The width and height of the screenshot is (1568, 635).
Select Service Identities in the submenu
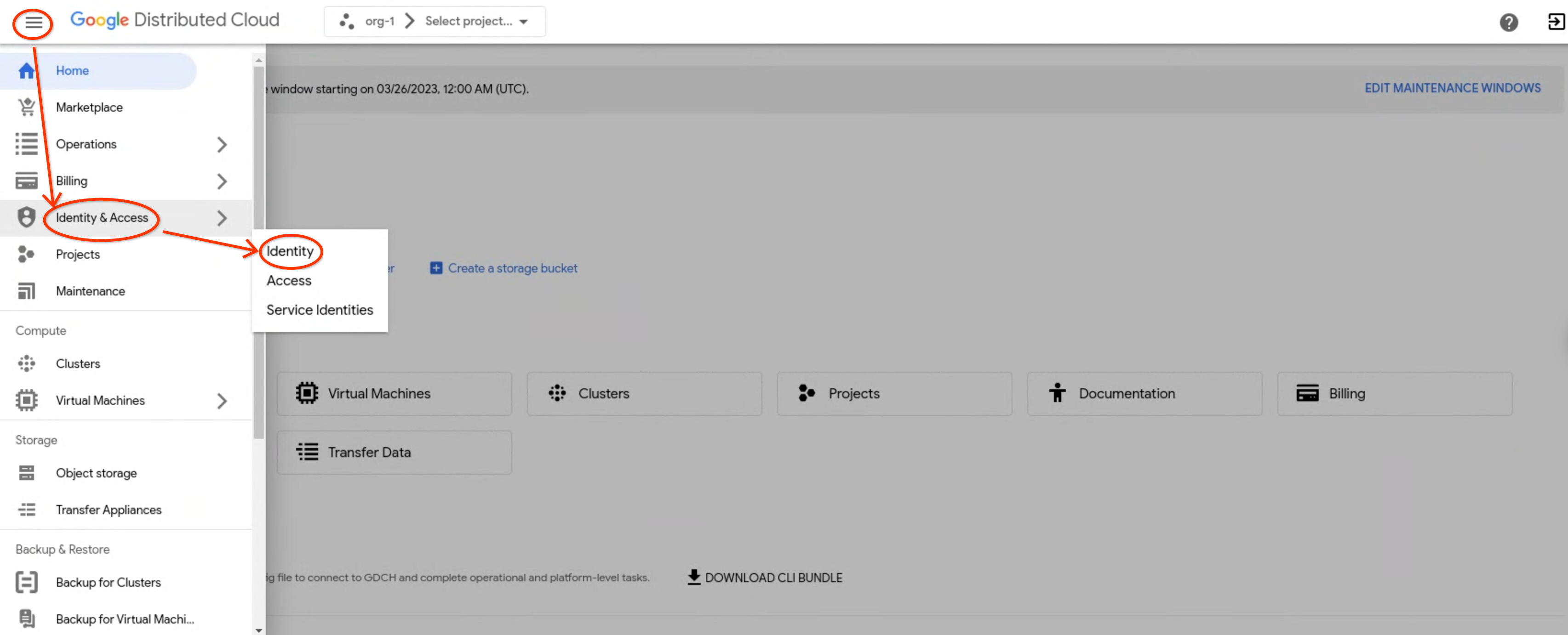(319, 310)
